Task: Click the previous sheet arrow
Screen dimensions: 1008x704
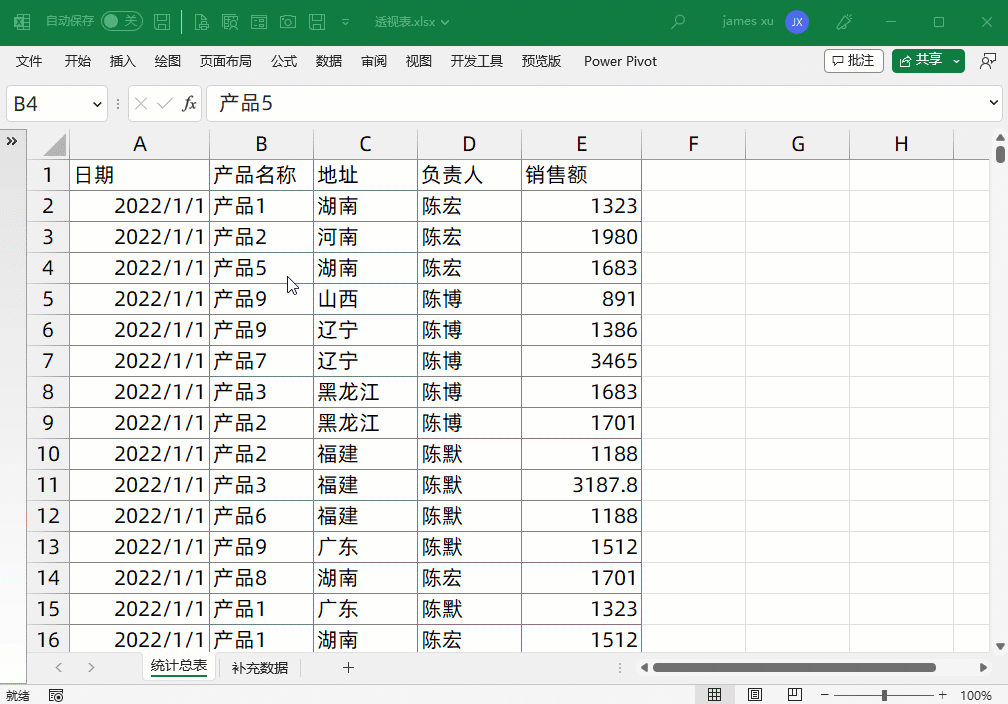Action: [x=58, y=667]
